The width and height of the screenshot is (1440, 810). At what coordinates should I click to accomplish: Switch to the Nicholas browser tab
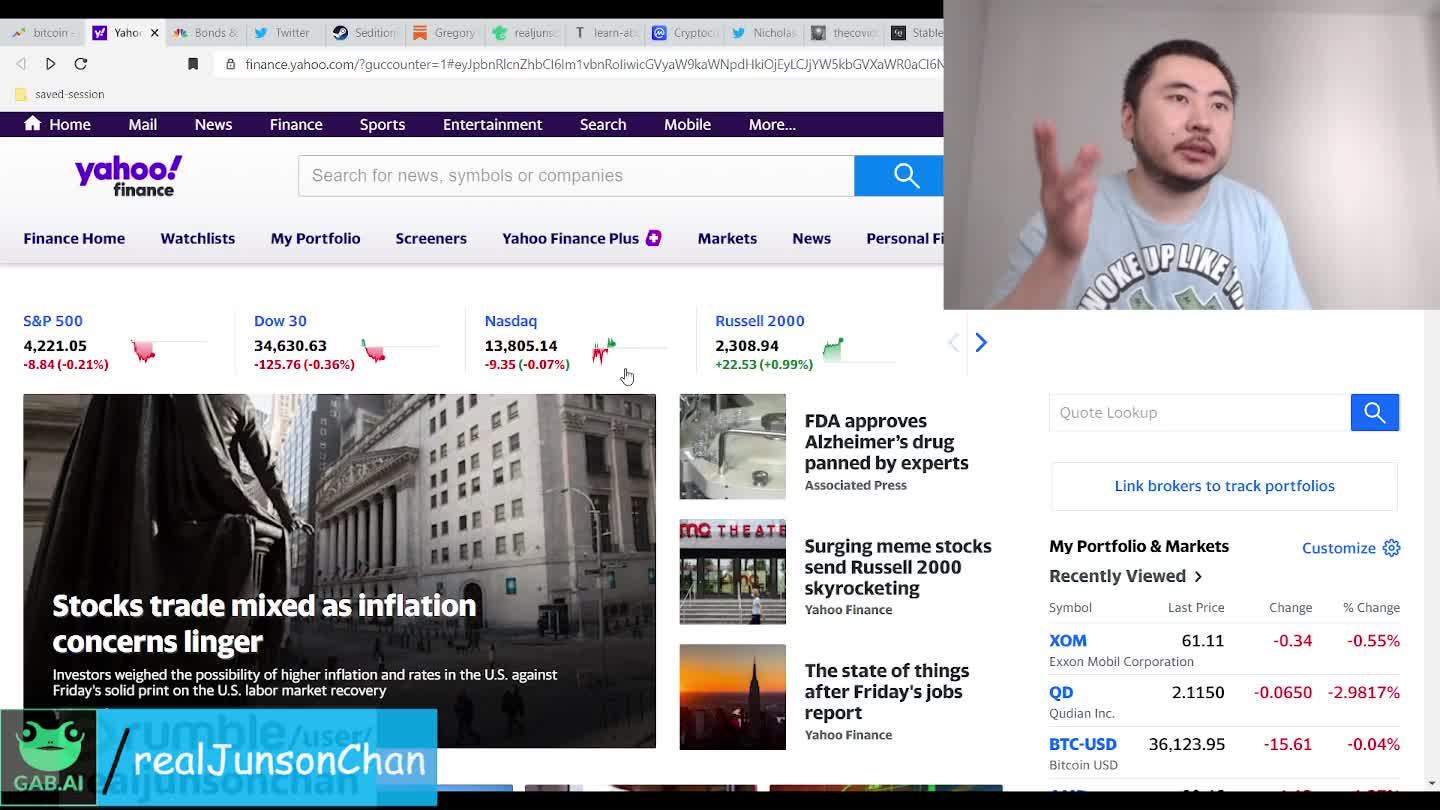(766, 33)
